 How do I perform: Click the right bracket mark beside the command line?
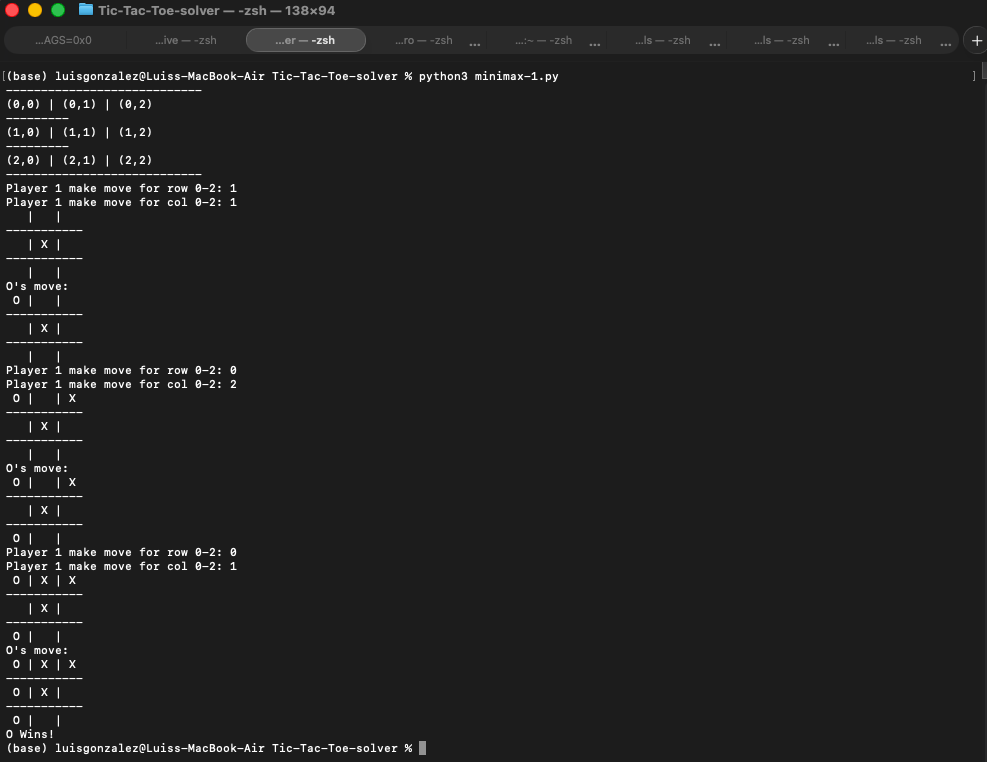(973, 76)
